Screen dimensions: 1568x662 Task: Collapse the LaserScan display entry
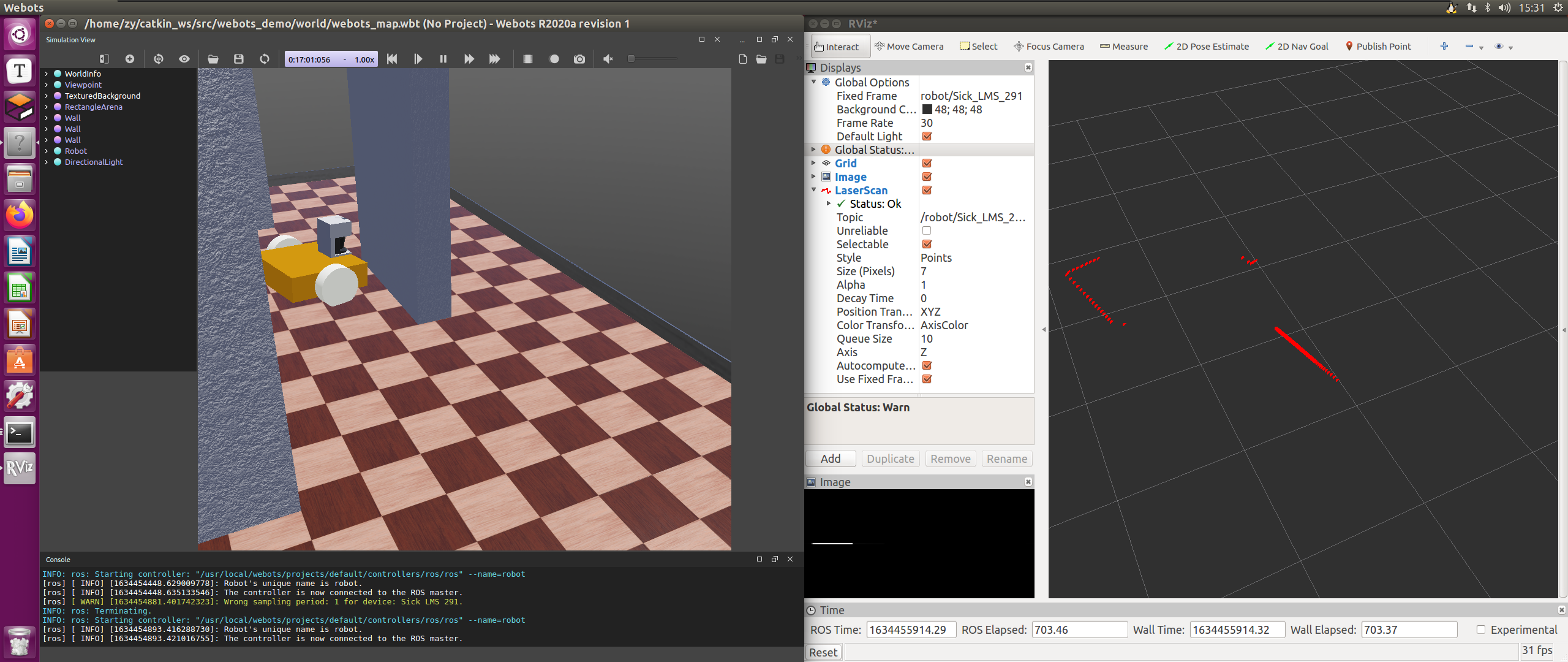pos(813,190)
